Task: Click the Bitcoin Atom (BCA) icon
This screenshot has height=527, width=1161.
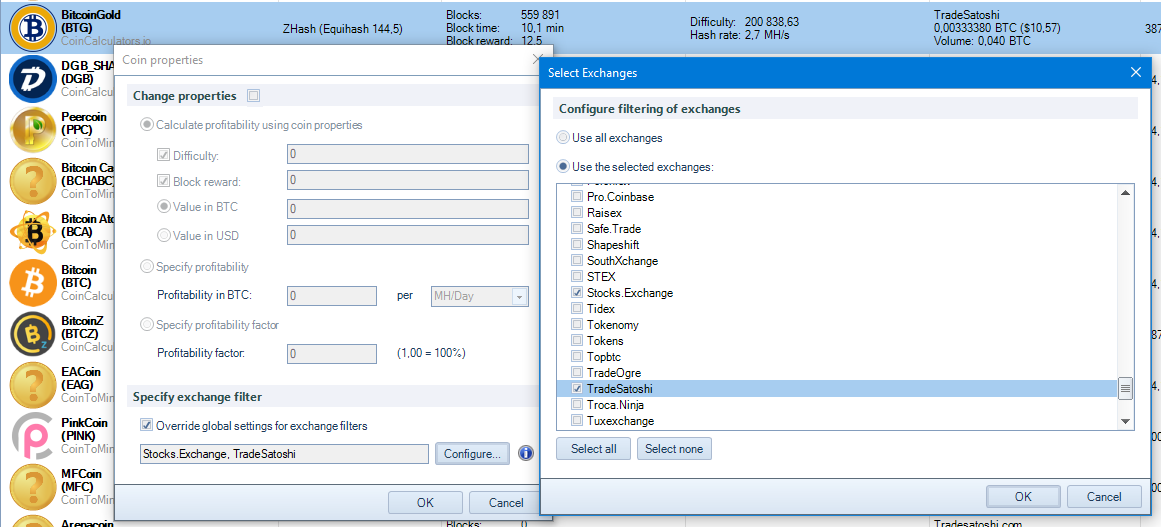Action: [x=33, y=231]
